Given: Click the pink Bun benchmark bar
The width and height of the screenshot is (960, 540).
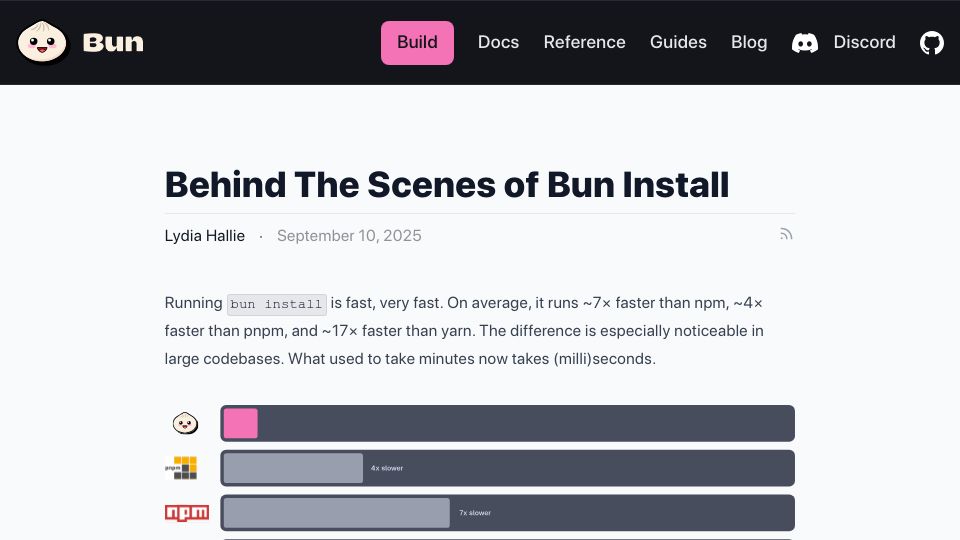Looking at the screenshot, I should pyautogui.click(x=241, y=423).
